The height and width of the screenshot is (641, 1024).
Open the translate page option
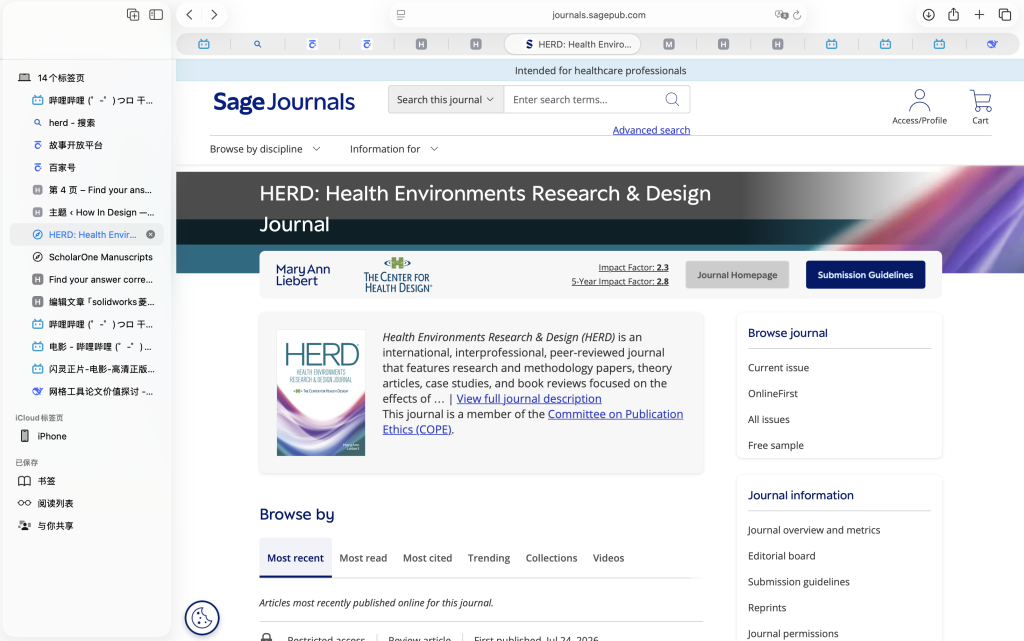pos(780,15)
